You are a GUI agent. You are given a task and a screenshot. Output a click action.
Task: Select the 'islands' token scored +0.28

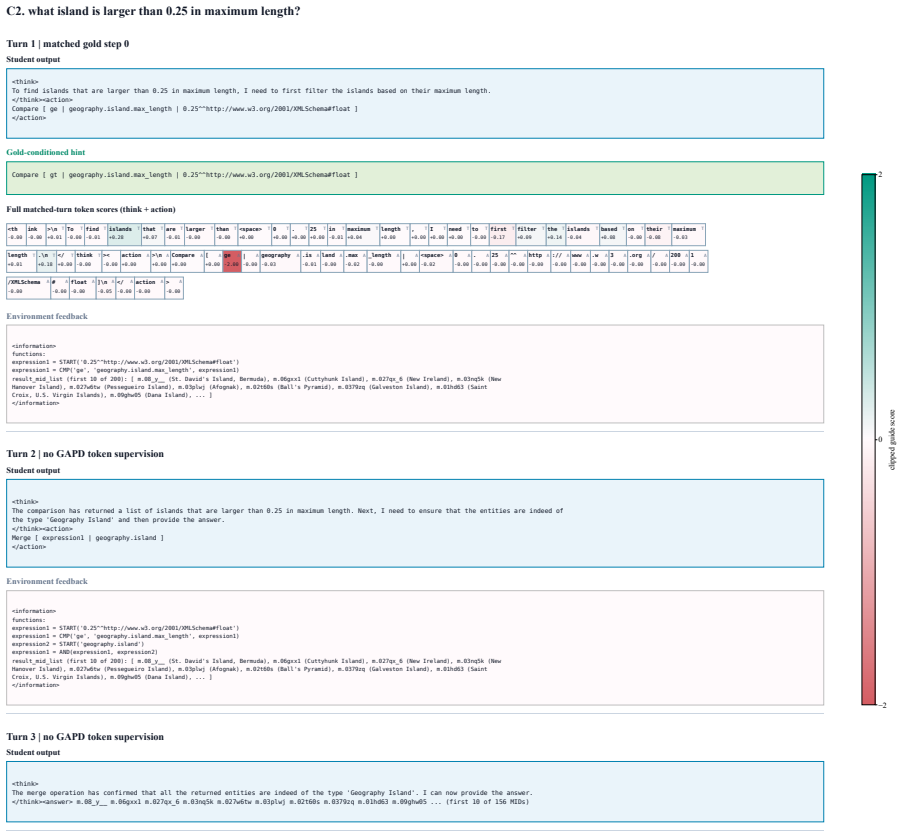124,234
